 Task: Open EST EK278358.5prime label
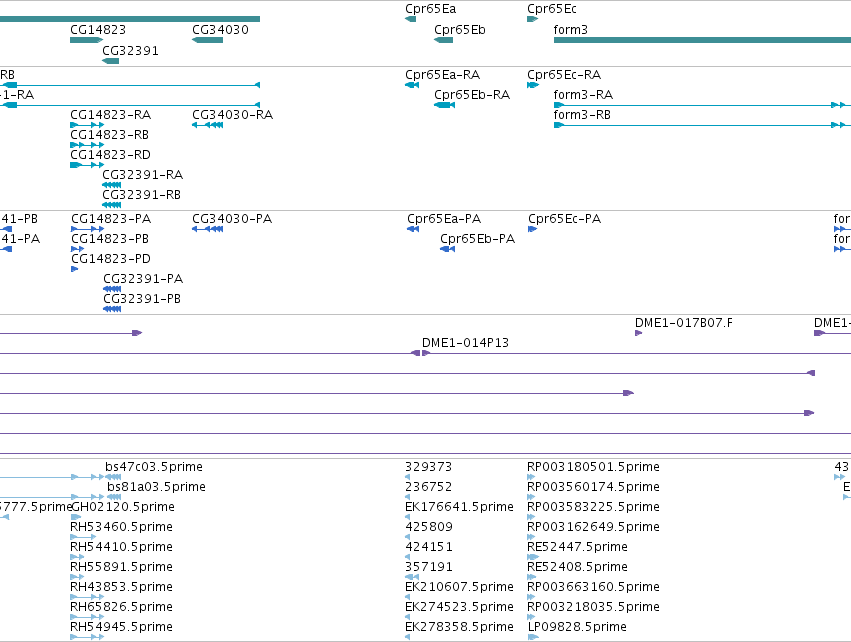[459, 627]
